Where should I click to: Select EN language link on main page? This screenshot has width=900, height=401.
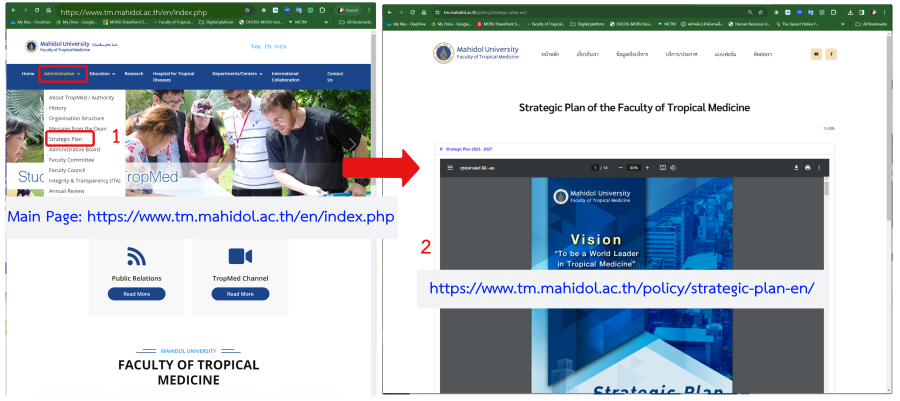pos(268,46)
